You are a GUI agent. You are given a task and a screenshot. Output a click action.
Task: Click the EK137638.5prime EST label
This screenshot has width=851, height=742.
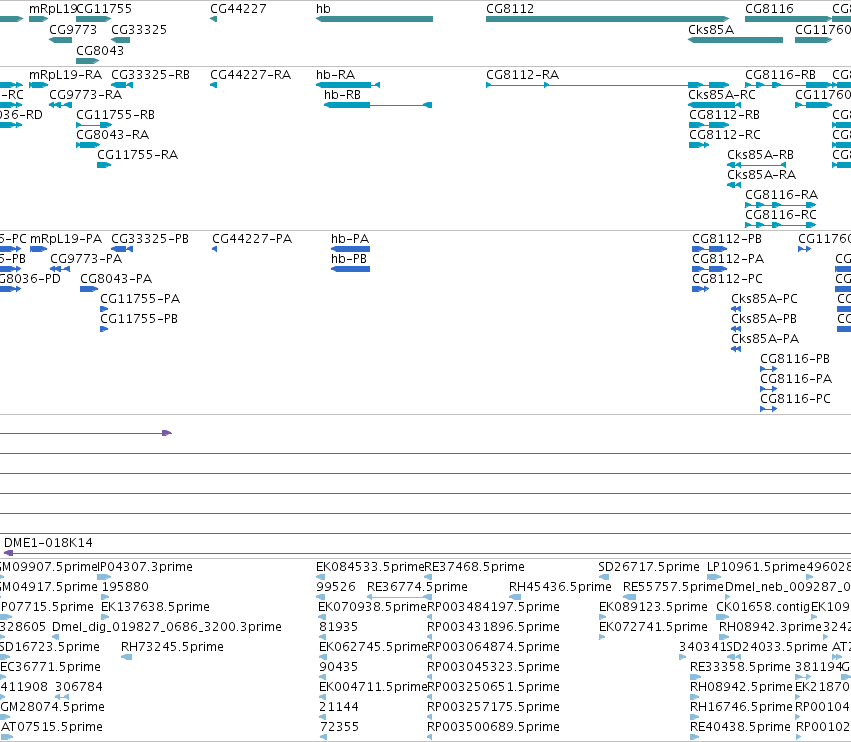[155, 606]
